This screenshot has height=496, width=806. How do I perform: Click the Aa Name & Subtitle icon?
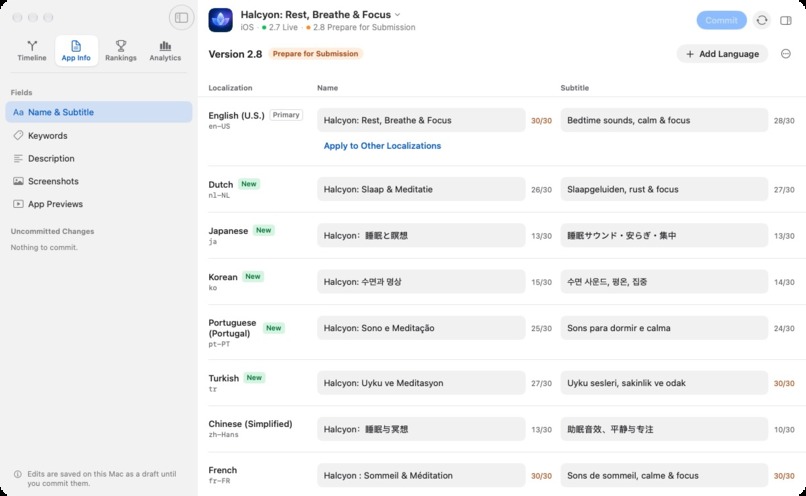coord(18,112)
